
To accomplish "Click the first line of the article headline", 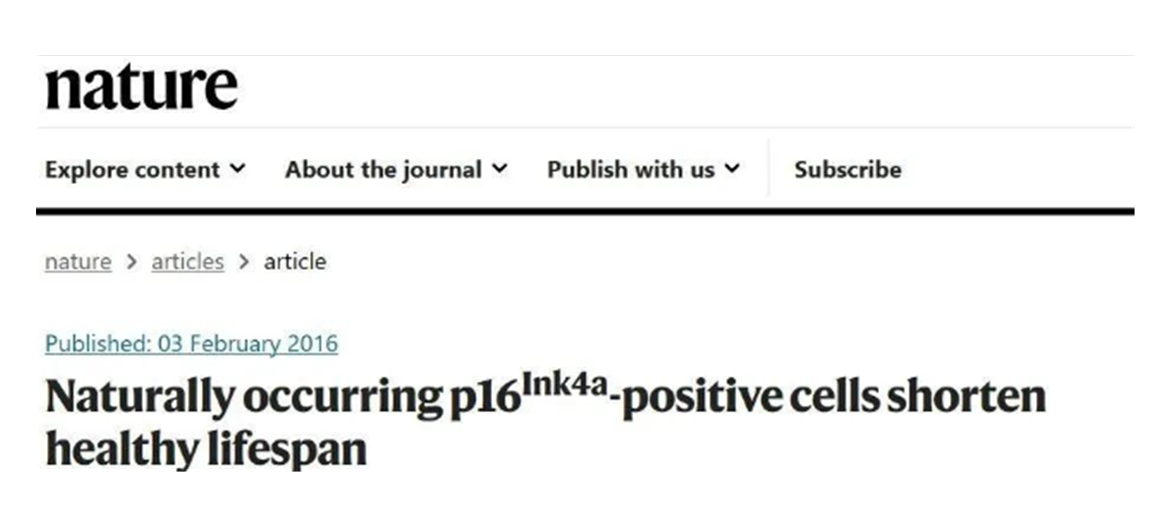I will [545, 398].
